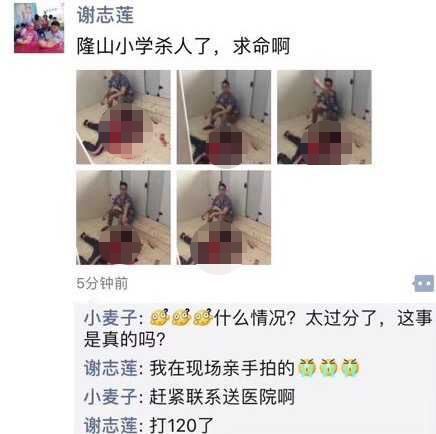Tap the first green sick emoji after 我在现场亲手拍的

tap(307, 368)
